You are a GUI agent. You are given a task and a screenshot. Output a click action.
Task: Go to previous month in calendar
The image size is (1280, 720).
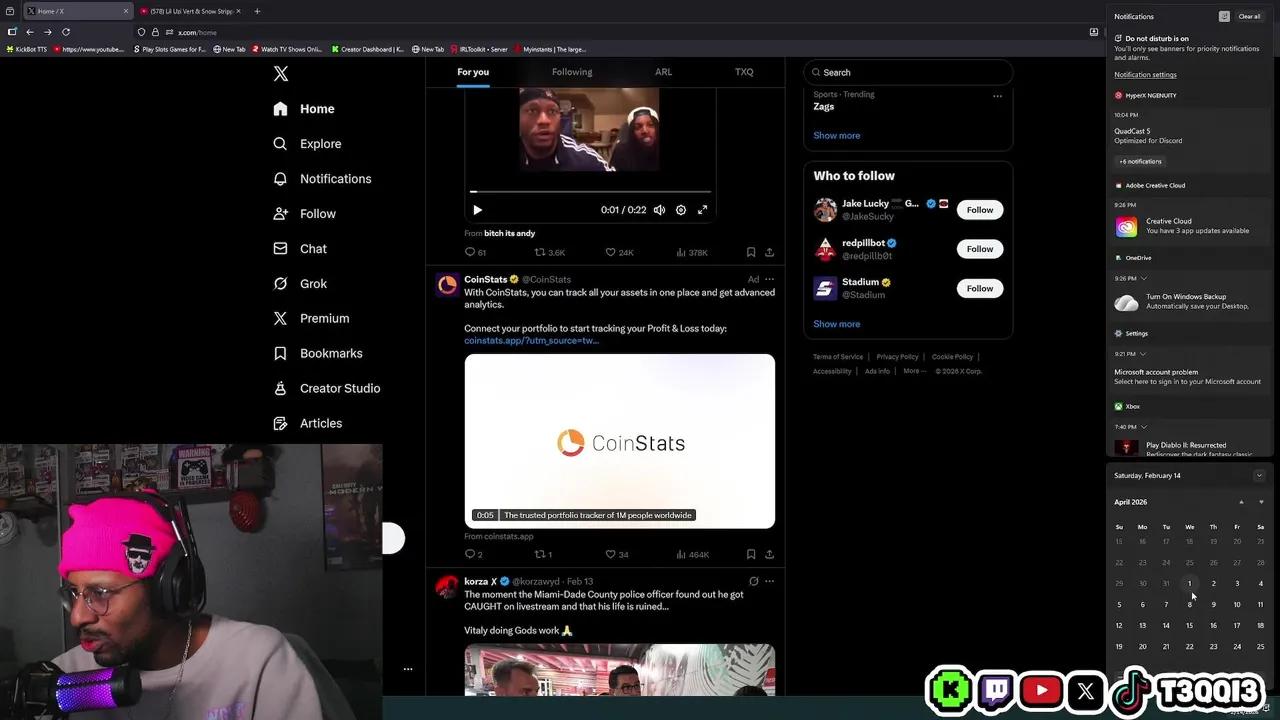point(1241,502)
